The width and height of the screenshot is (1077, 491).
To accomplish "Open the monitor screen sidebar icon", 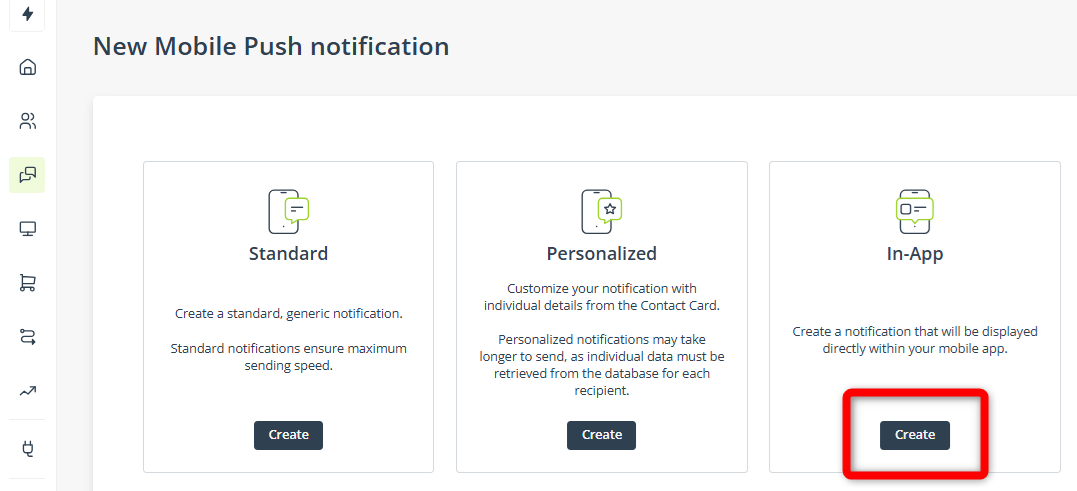I will click(27, 229).
